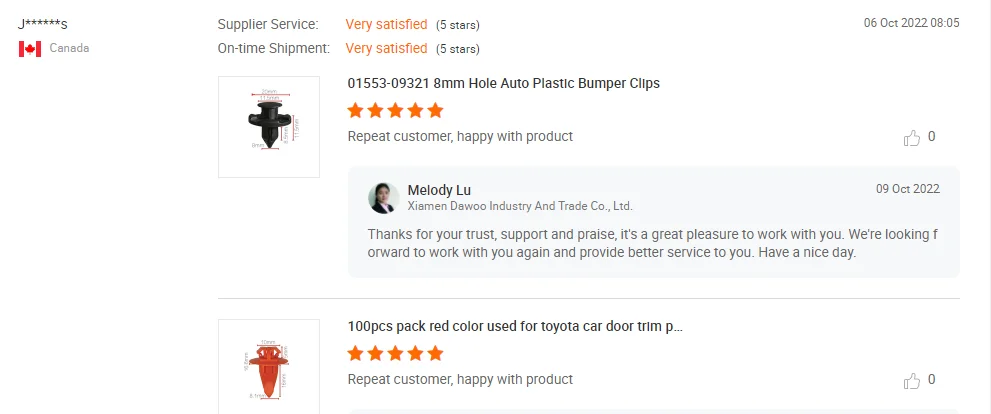Click the Canada country label
This screenshot has width=991, height=414.
(x=70, y=48)
